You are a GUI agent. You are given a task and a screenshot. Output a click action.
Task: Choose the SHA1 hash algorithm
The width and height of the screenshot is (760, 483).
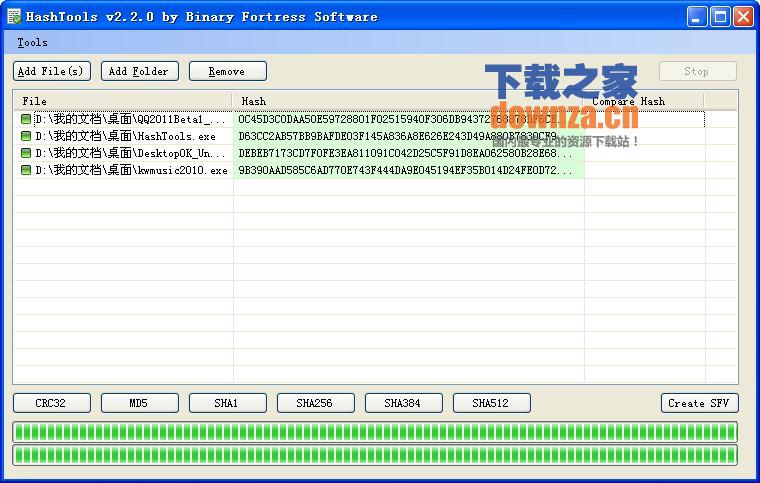click(228, 403)
